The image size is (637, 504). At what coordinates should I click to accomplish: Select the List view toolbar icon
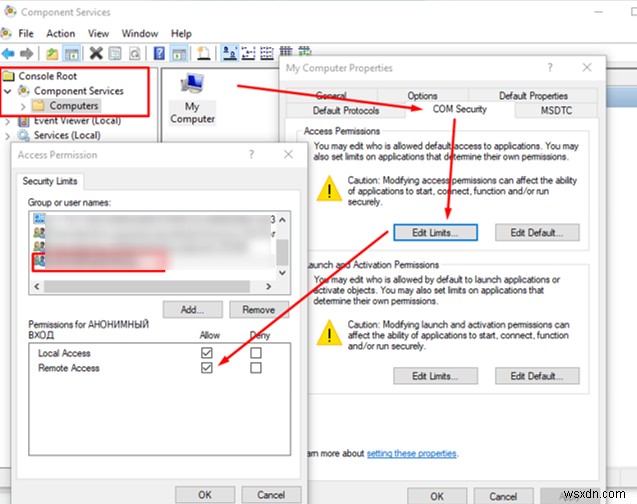click(266, 53)
